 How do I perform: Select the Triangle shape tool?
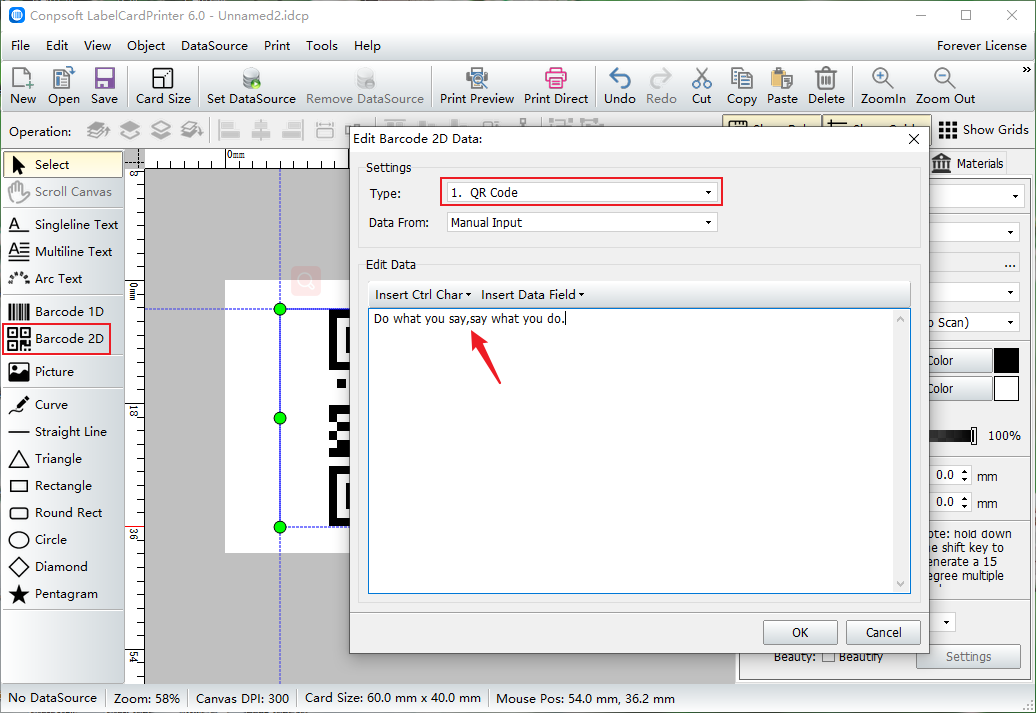63,459
